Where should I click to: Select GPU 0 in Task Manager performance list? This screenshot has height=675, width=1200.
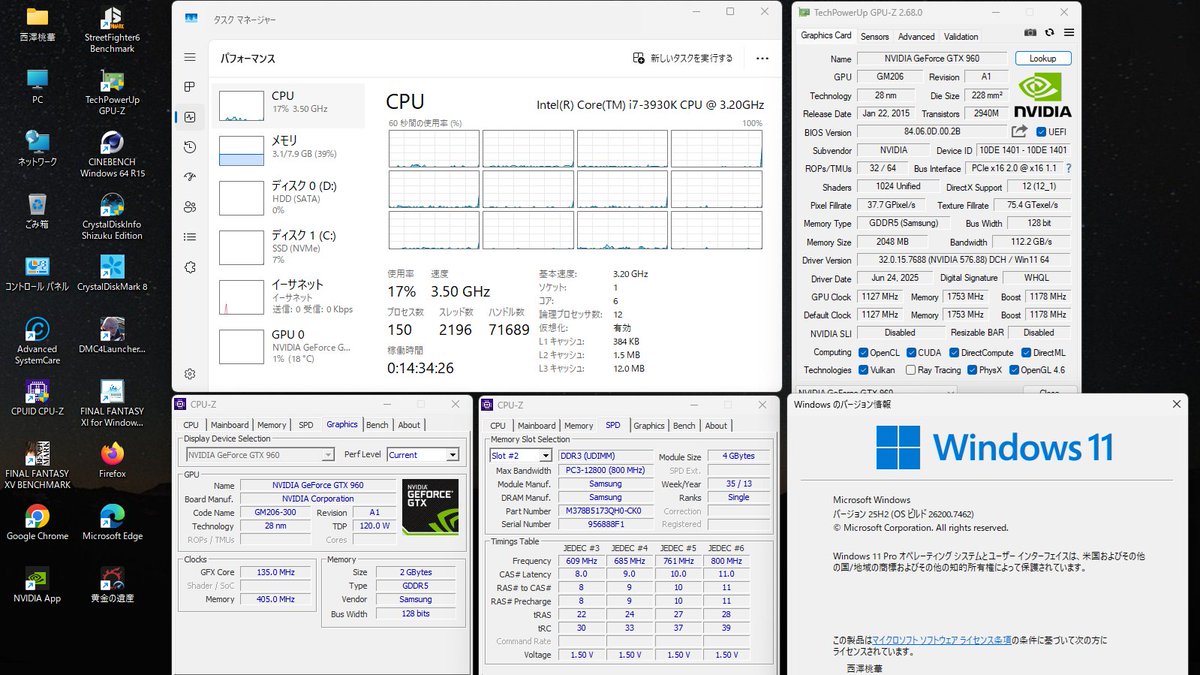[290, 346]
